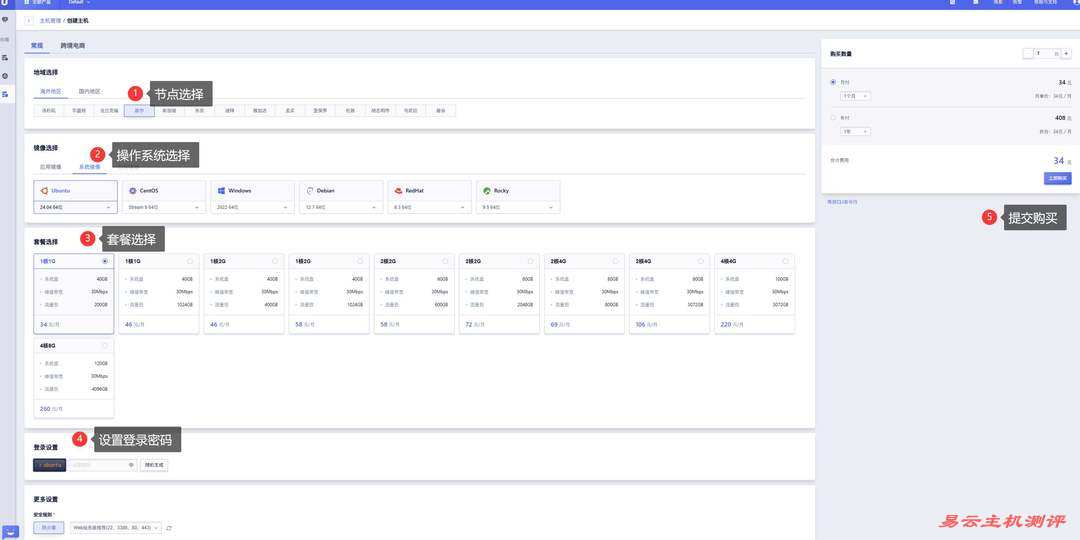The height and width of the screenshot is (540, 1080).
Task: Click the random password generate button
Action: click(x=154, y=465)
